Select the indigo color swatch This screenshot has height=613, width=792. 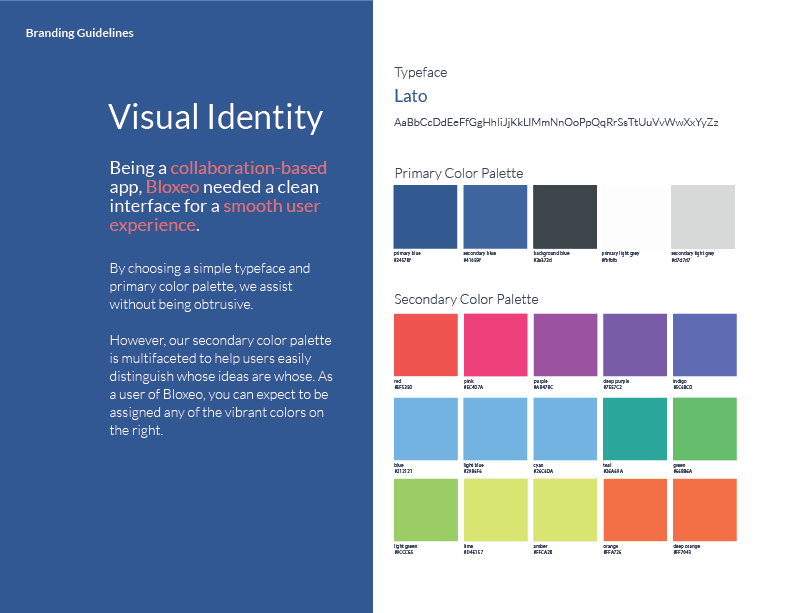click(x=705, y=345)
